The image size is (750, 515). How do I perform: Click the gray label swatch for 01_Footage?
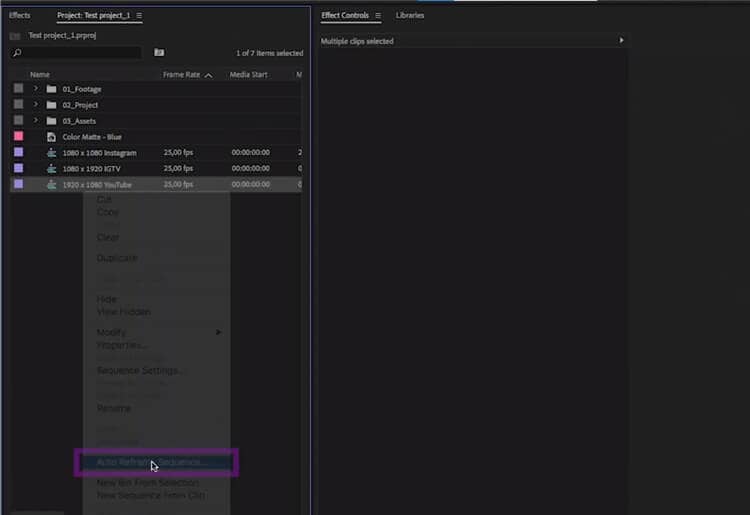pos(18,88)
